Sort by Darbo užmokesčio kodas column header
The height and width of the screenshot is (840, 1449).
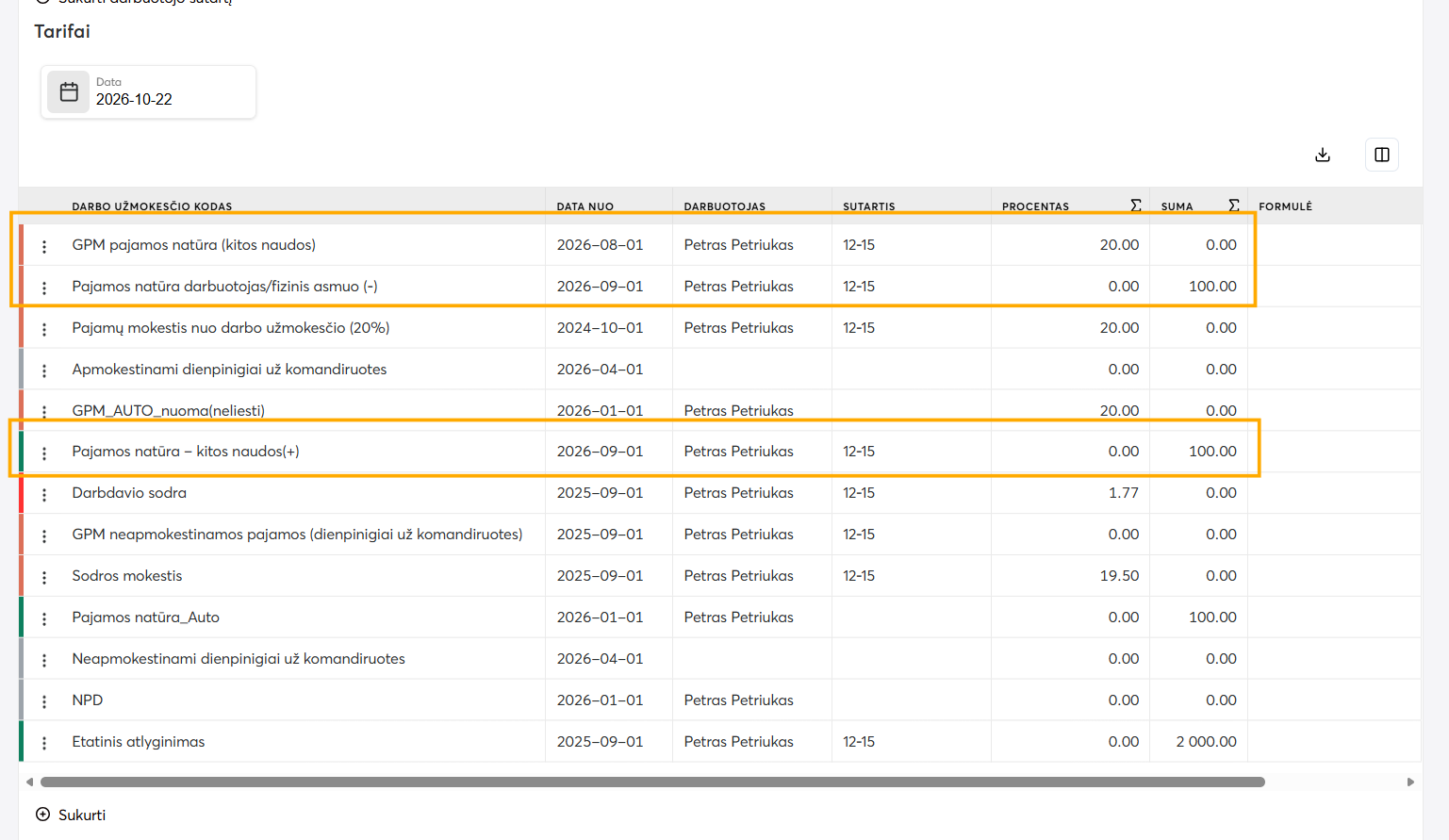[152, 206]
